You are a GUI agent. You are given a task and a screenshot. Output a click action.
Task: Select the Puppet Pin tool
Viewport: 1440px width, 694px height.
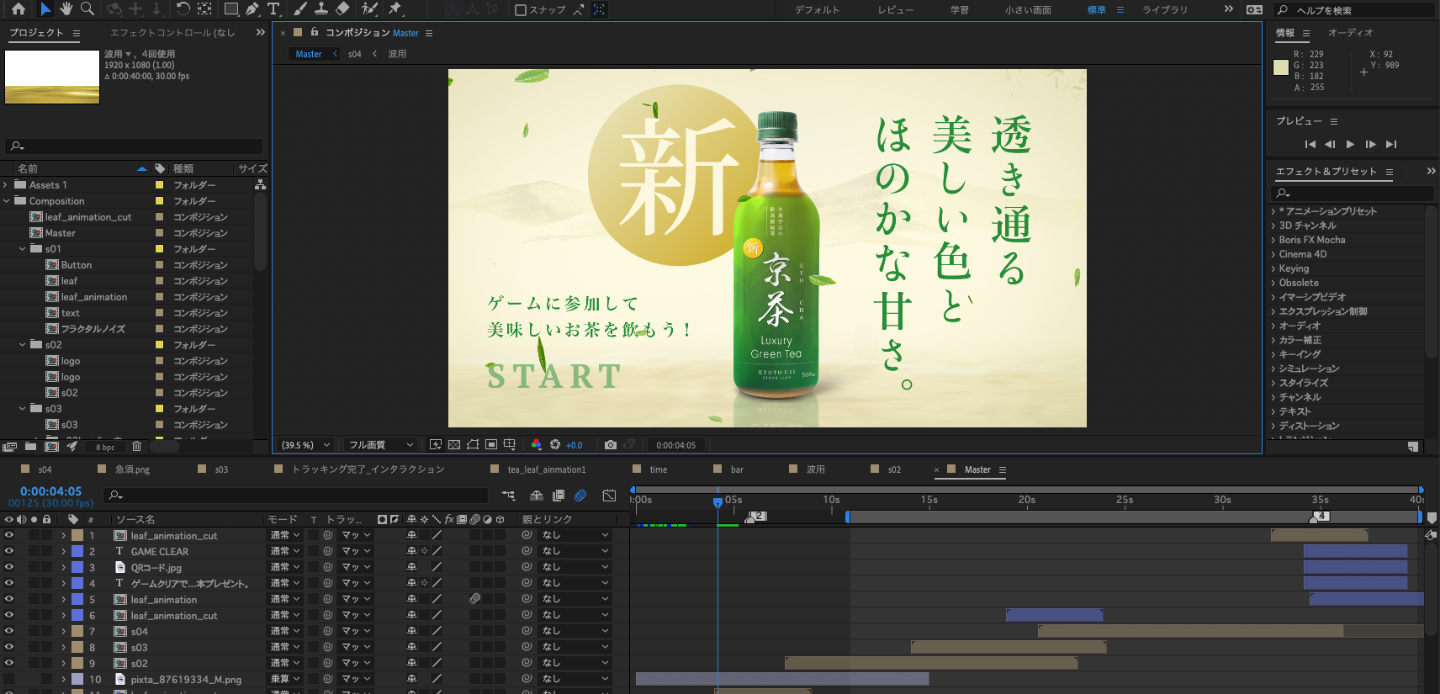[395, 9]
